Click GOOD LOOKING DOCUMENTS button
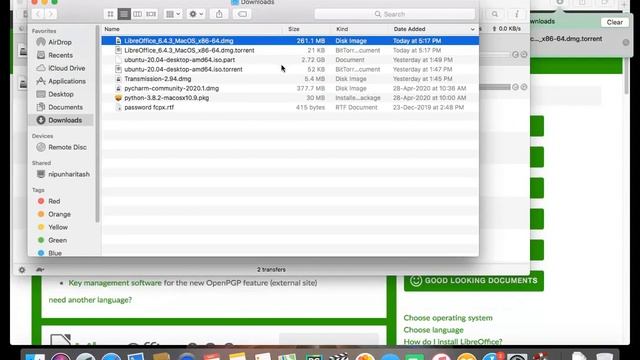Image resolution: width=640 pixels, height=360 pixels. (x=474, y=281)
